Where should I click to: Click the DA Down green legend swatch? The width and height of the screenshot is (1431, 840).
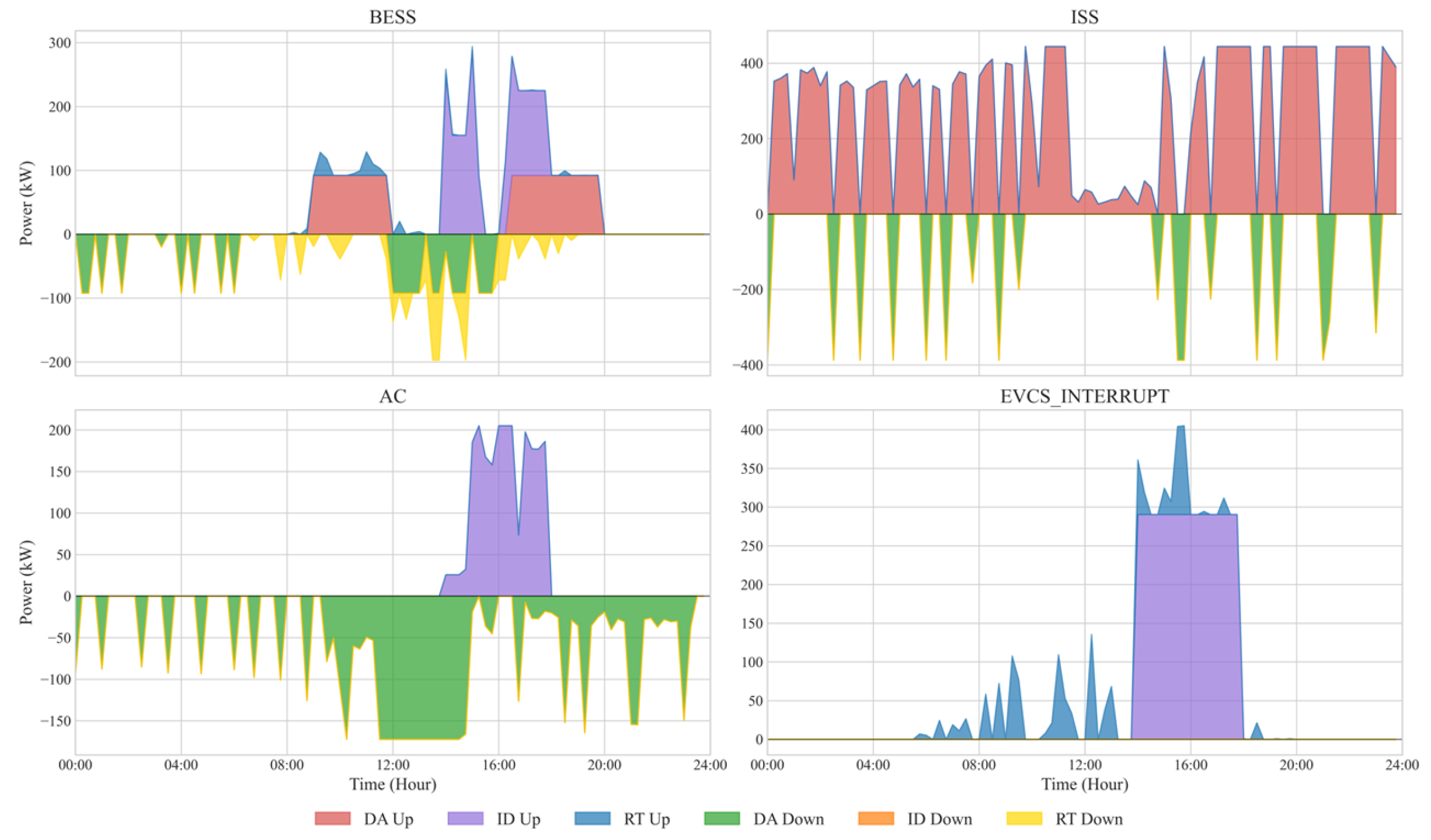point(722,818)
